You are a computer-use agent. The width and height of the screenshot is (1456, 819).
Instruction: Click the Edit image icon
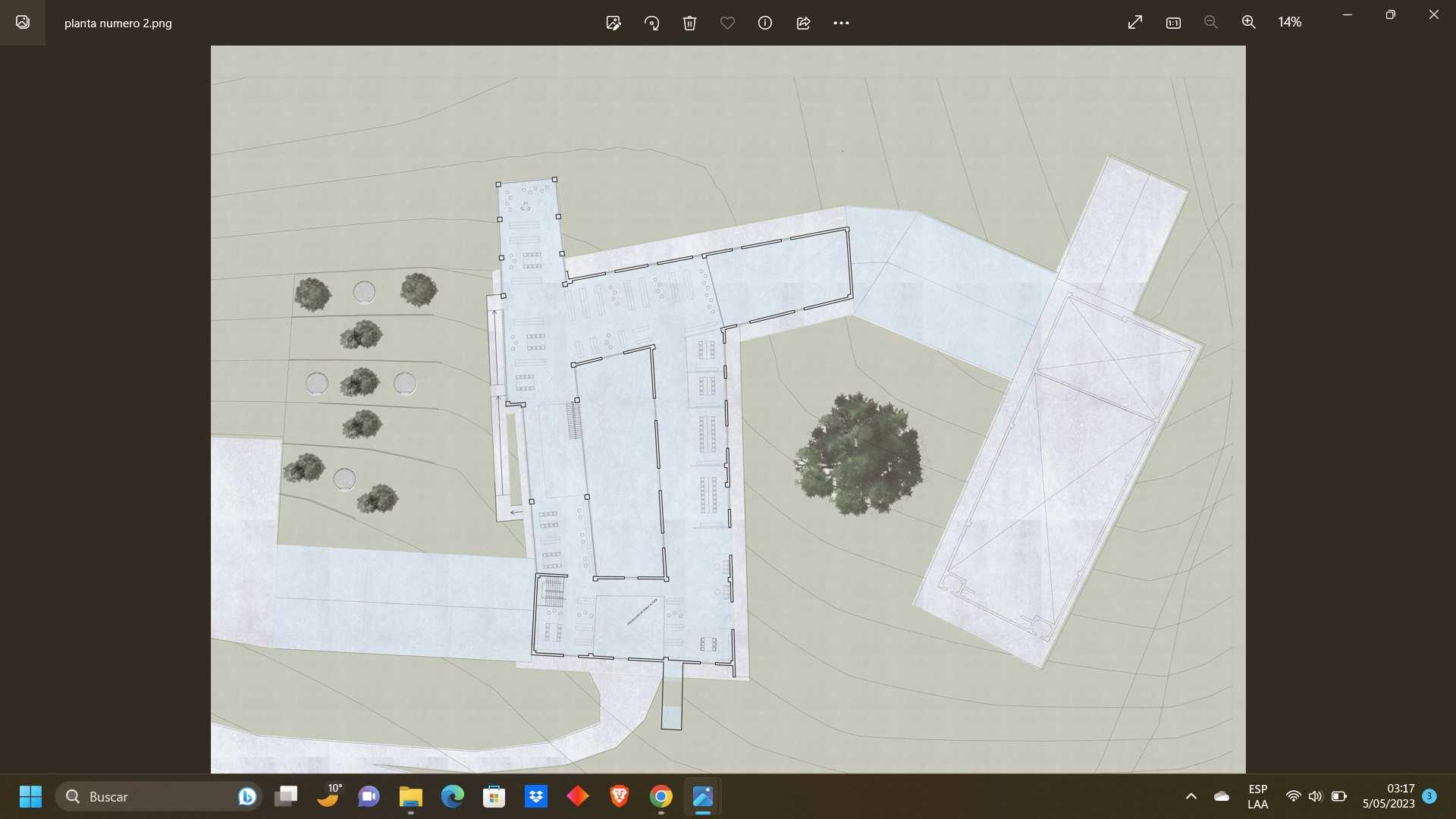(x=613, y=23)
